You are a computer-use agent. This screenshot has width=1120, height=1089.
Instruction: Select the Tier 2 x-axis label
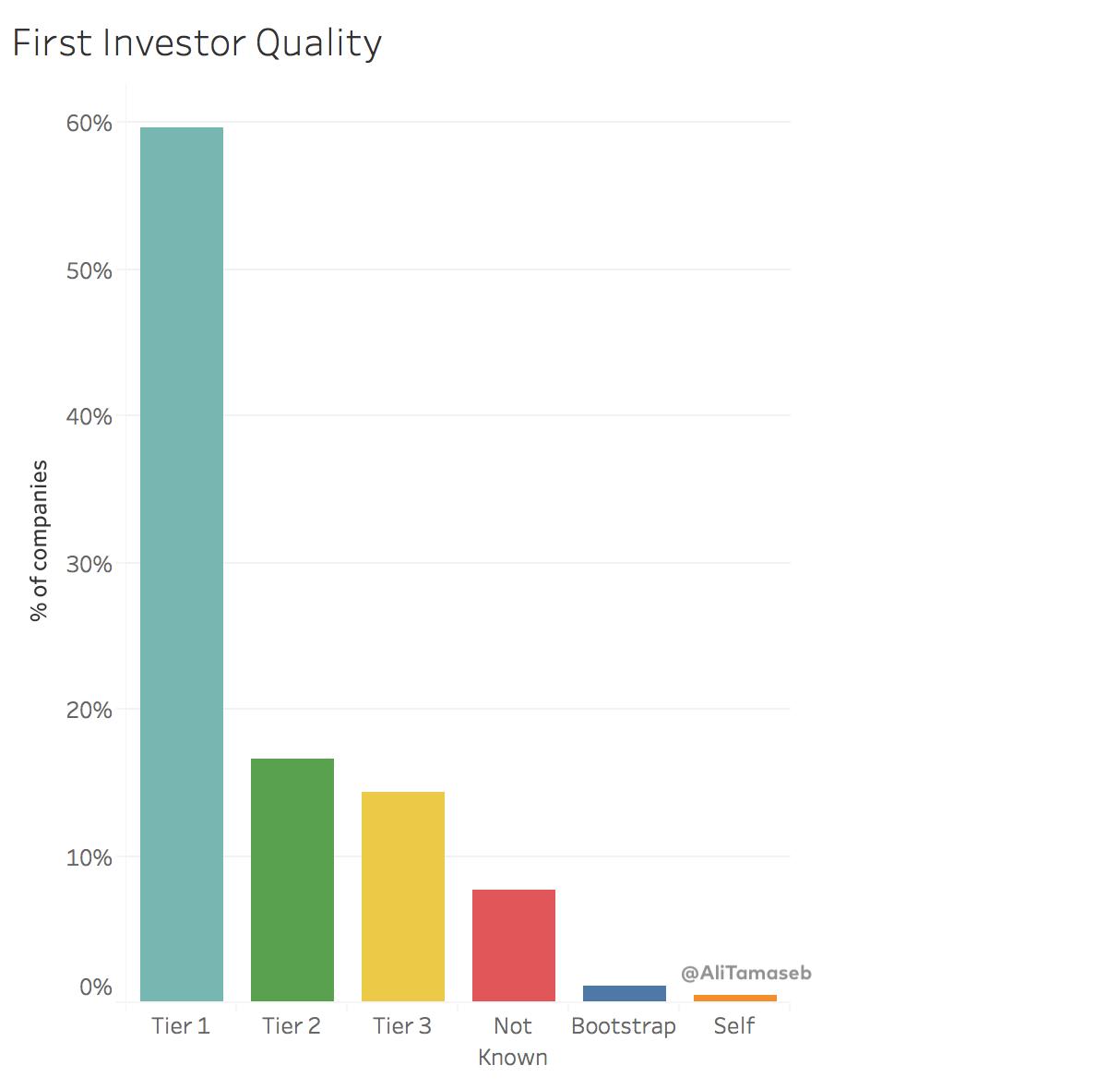pos(292,1025)
